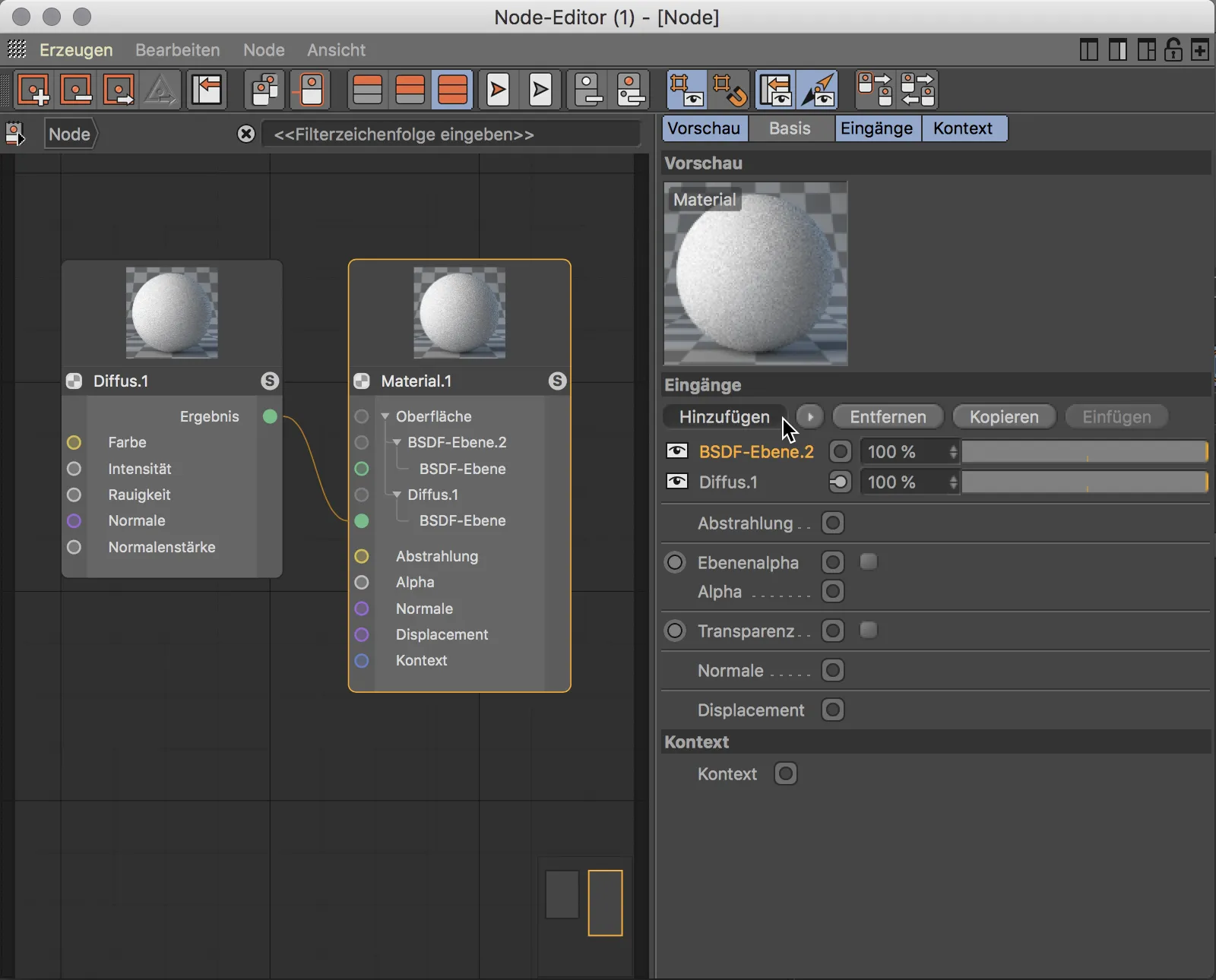Click the Diffus.1 strength slider bar
This screenshot has height=980, width=1216.
tap(1085, 482)
